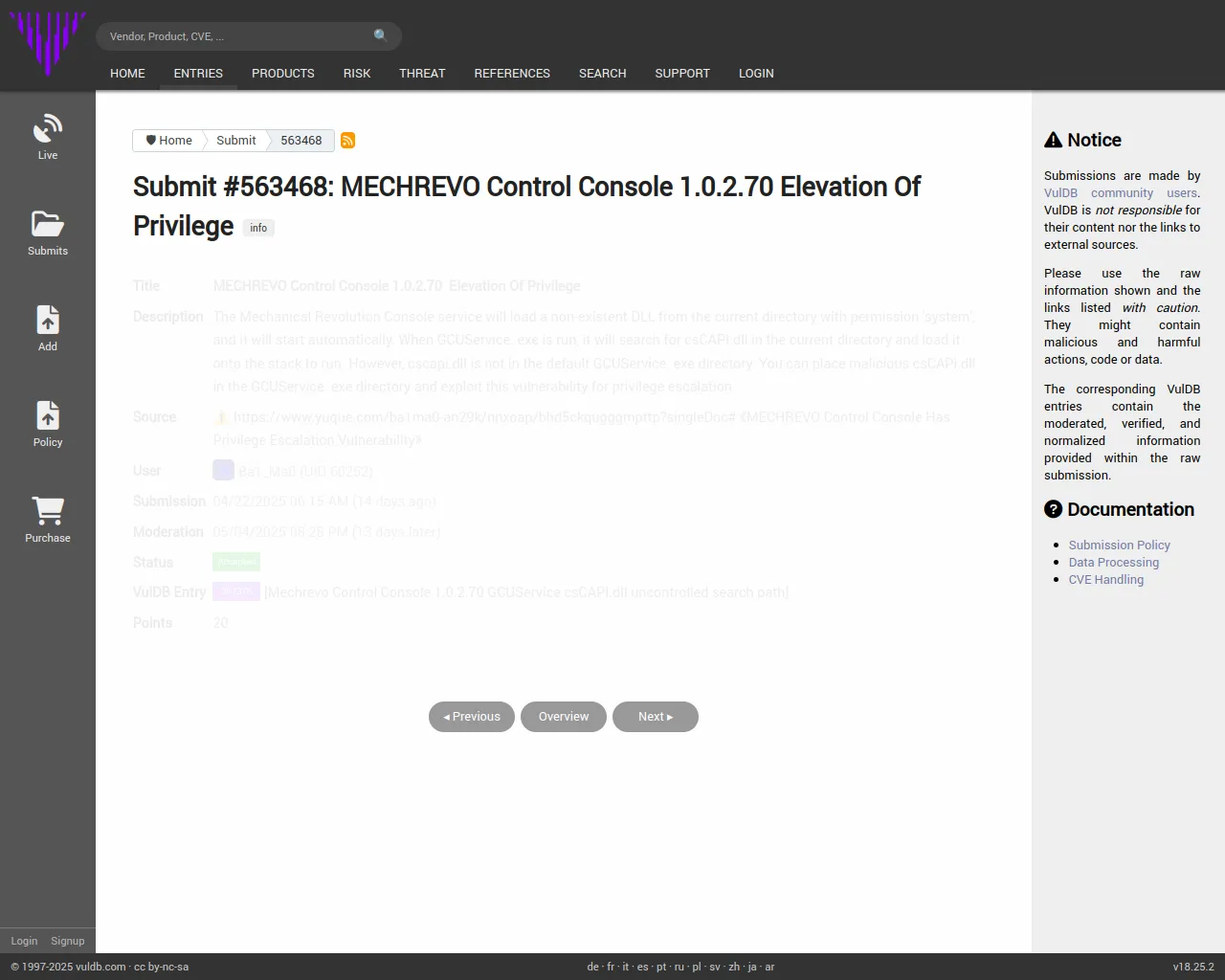This screenshot has width=1225, height=980.
Task: Click Signup at sidebar bottom
Action: (68, 941)
